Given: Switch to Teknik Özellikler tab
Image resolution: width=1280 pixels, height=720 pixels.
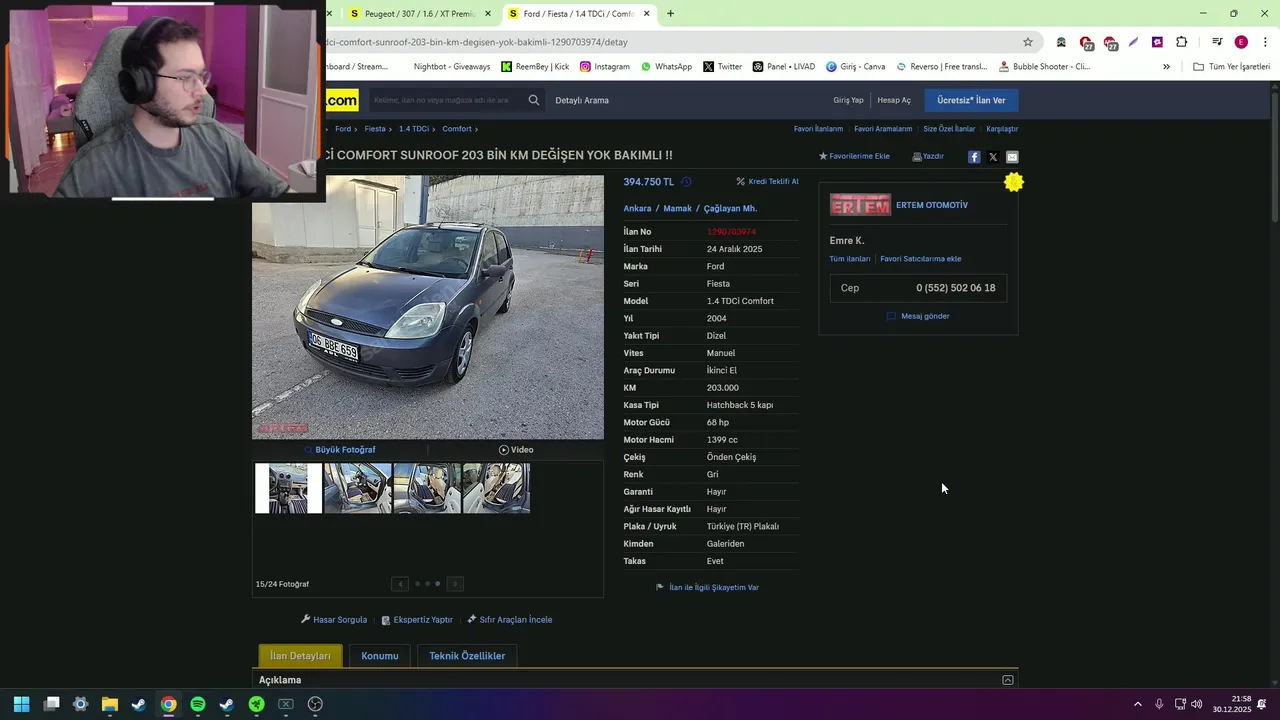Looking at the screenshot, I should 467,656.
